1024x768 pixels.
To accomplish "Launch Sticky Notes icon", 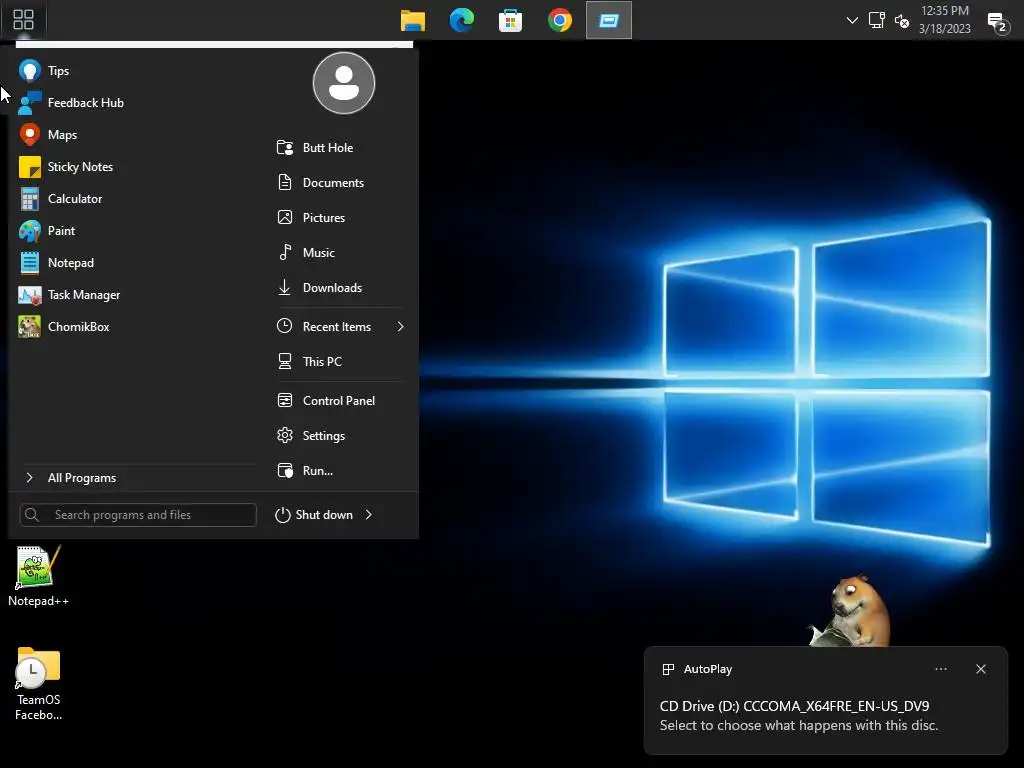I will click(29, 167).
